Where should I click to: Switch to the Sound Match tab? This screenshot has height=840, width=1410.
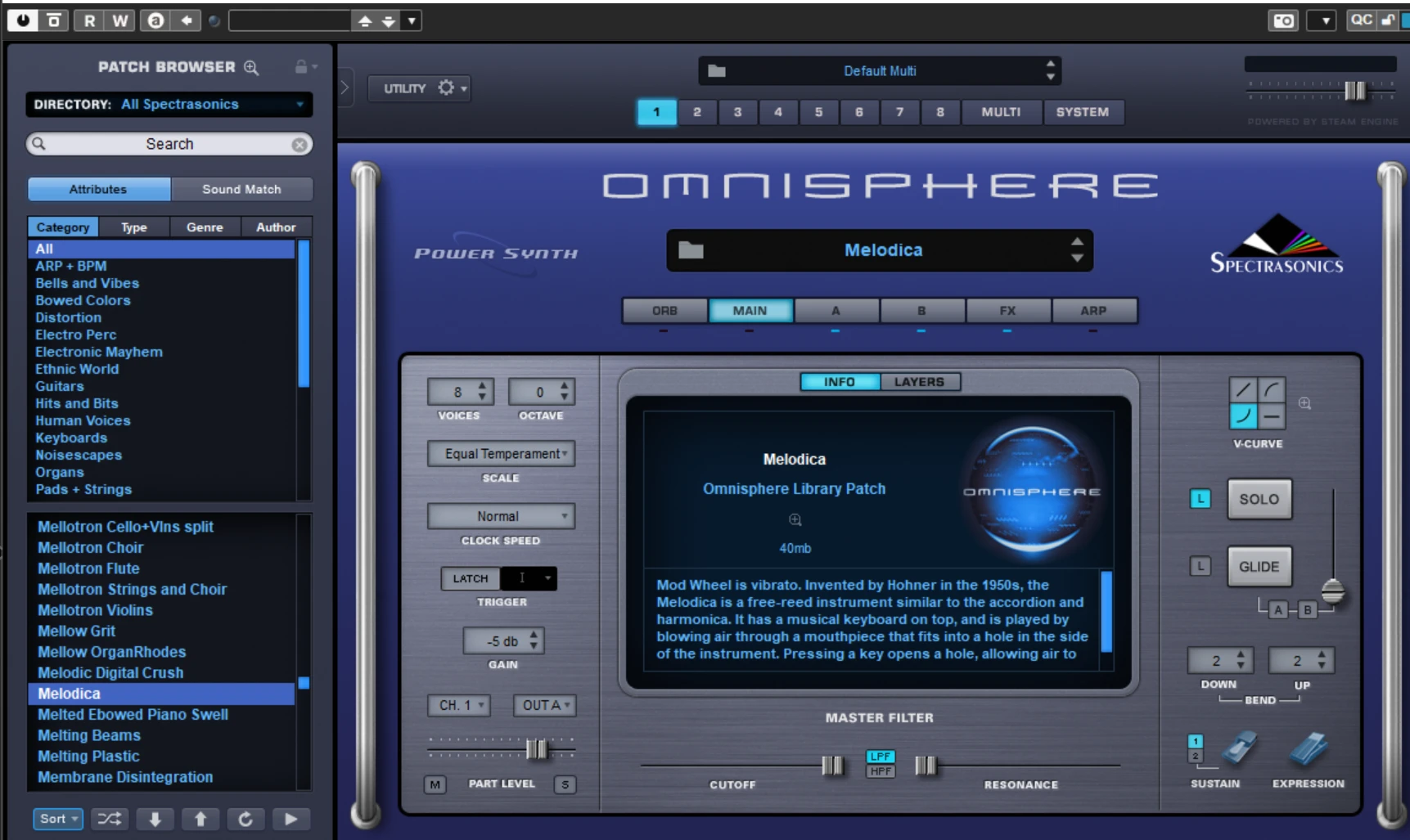click(x=241, y=189)
